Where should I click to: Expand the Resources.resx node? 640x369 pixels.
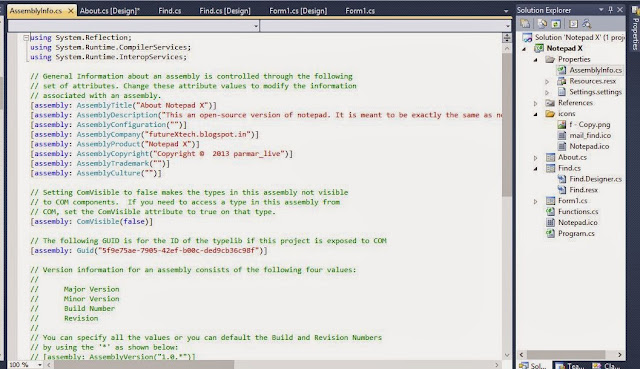pyautogui.click(x=547, y=82)
